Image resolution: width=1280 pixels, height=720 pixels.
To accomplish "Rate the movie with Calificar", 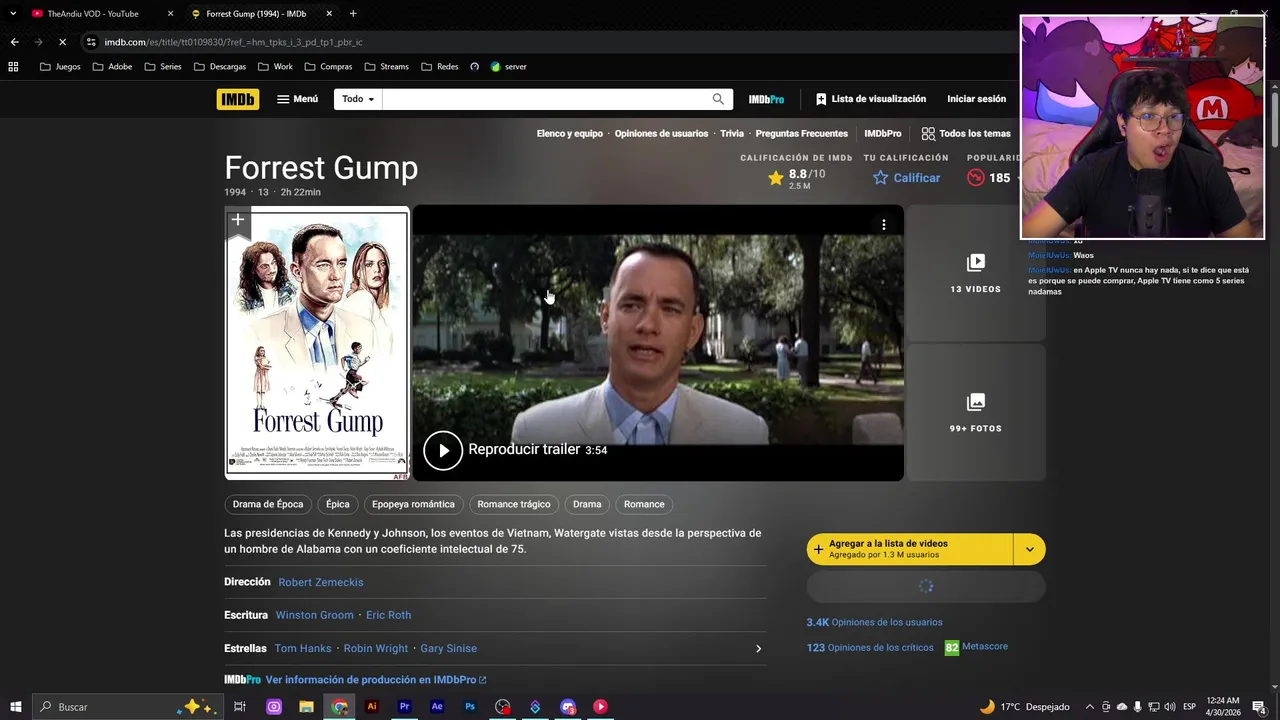I will coord(906,178).
